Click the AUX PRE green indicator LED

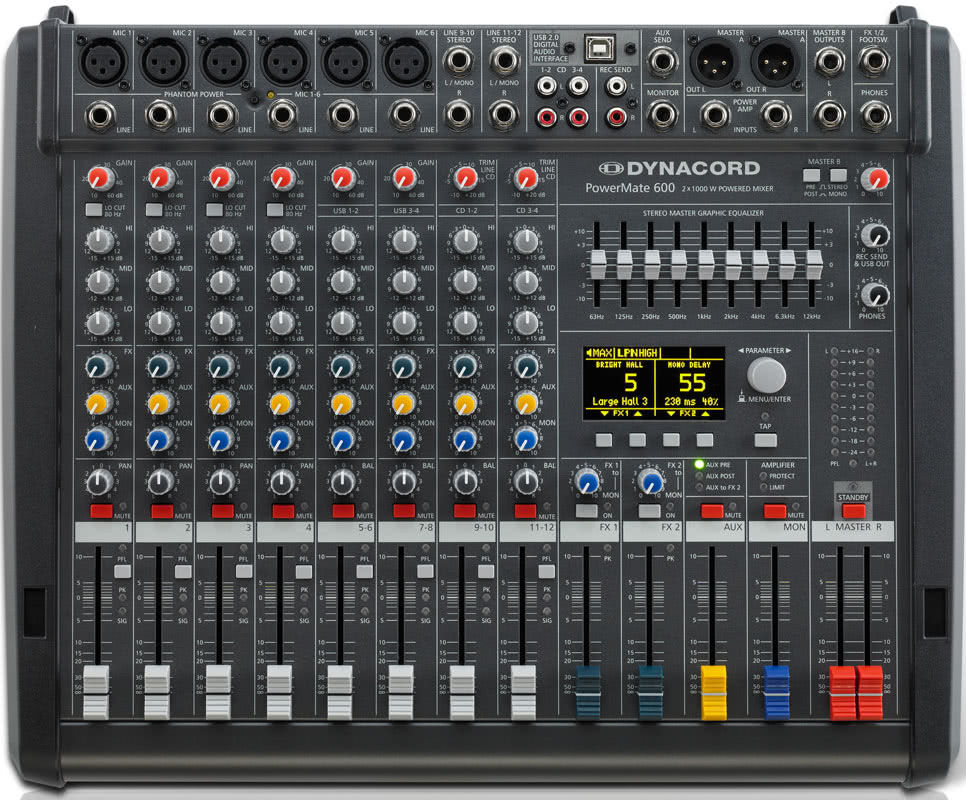pos(699,464)
